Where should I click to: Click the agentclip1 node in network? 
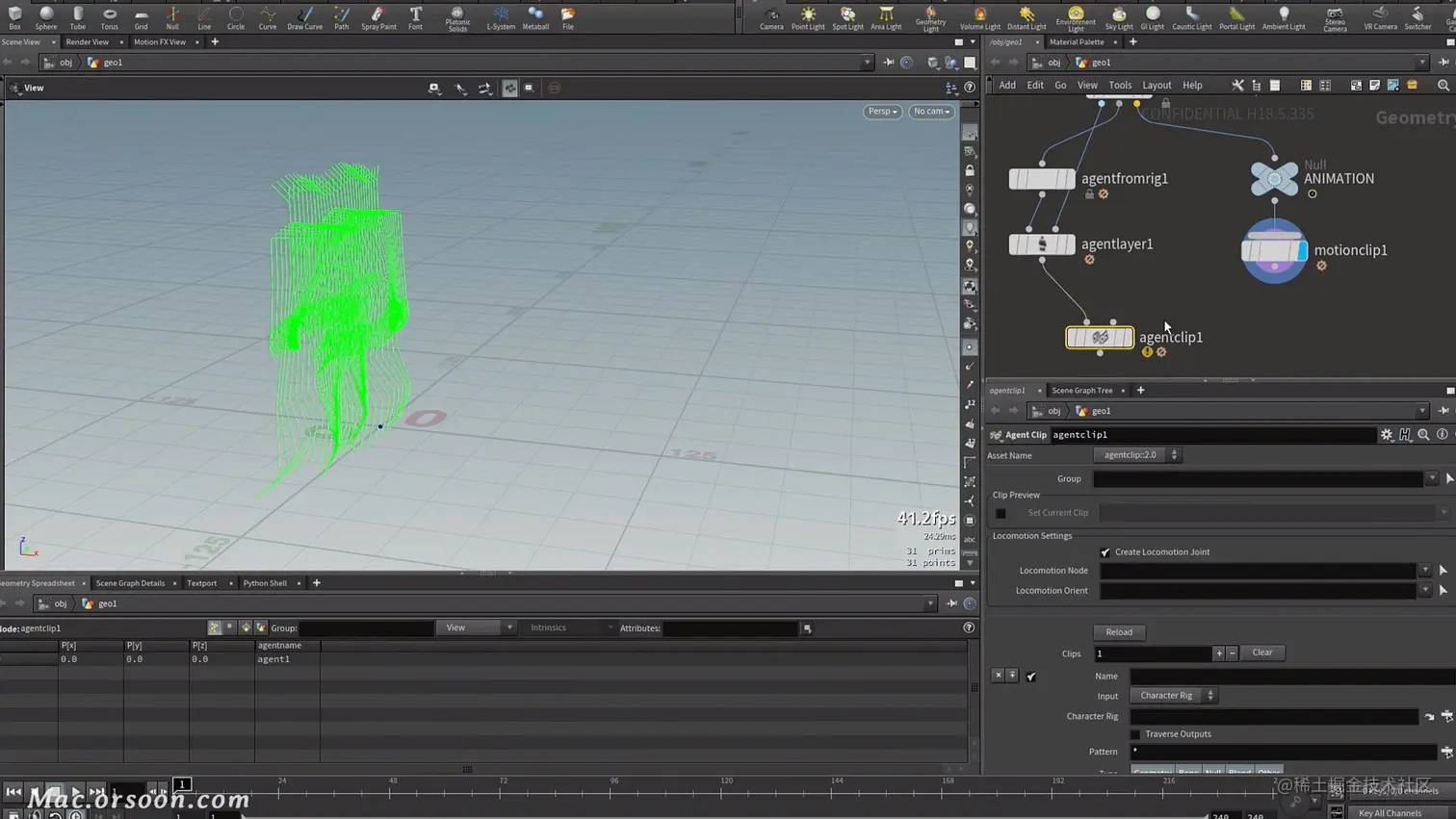click(1100, 338)
